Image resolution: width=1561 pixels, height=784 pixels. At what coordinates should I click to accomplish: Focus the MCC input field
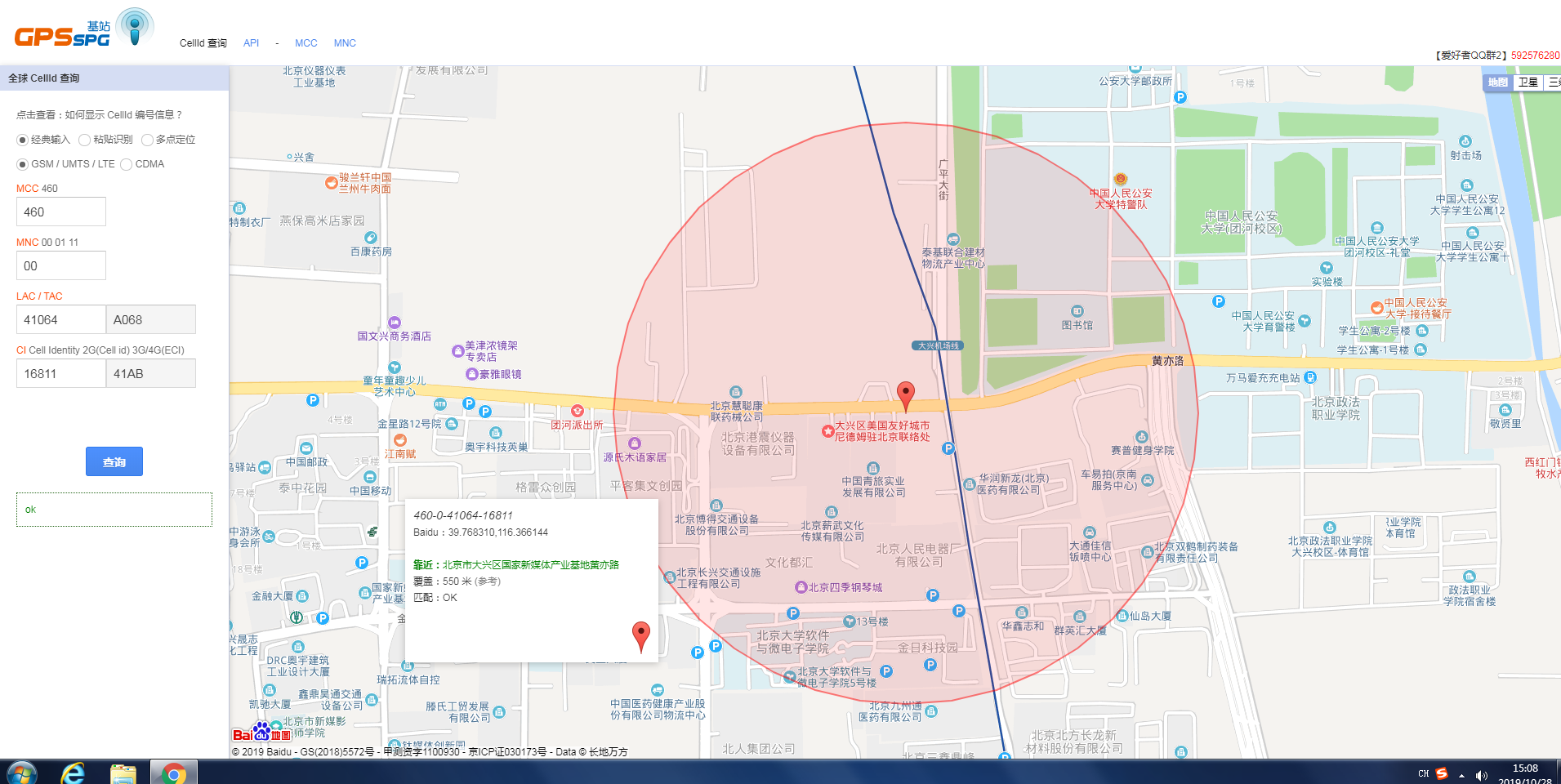(61, 212)
